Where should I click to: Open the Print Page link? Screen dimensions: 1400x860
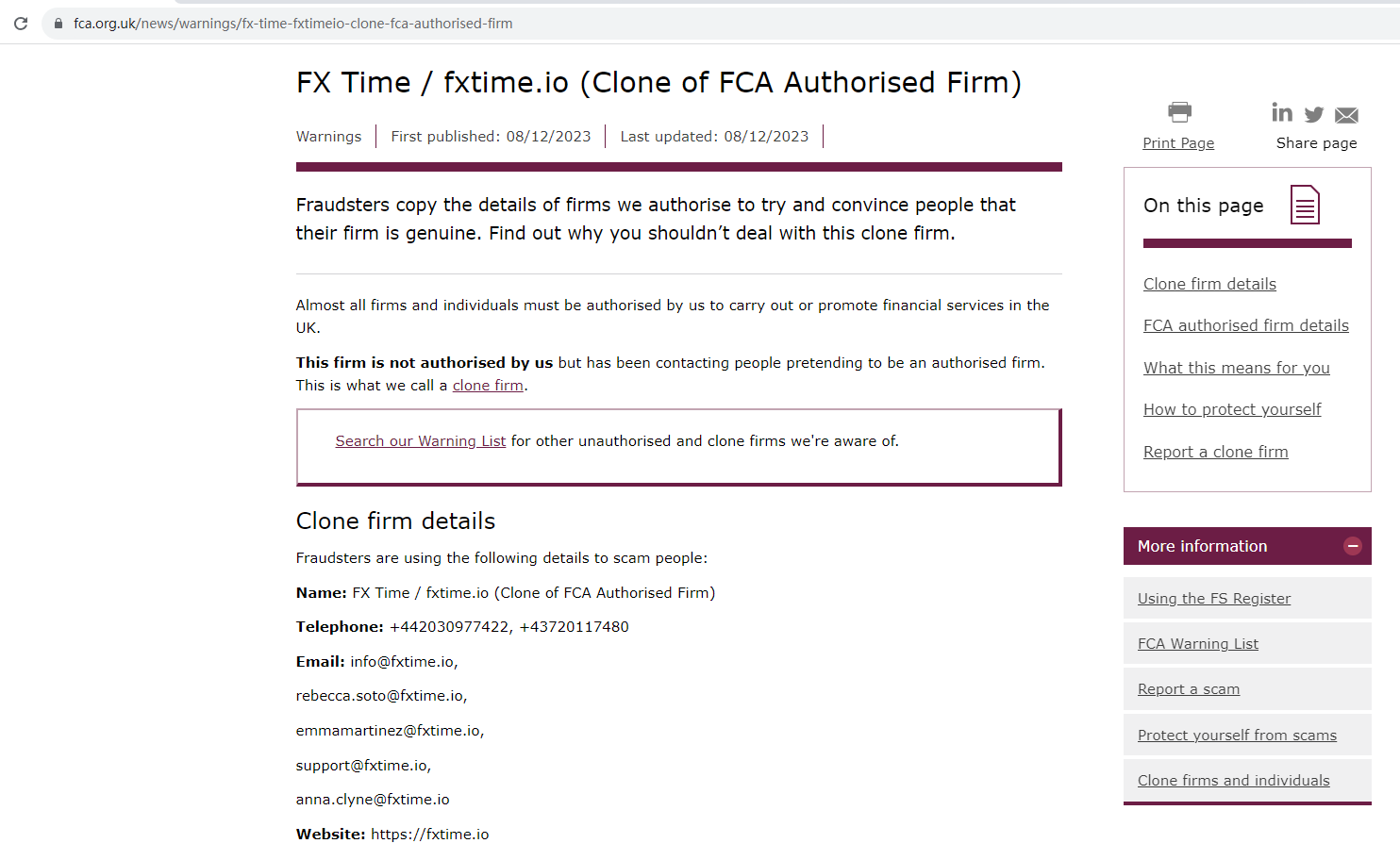(1178, 143)
